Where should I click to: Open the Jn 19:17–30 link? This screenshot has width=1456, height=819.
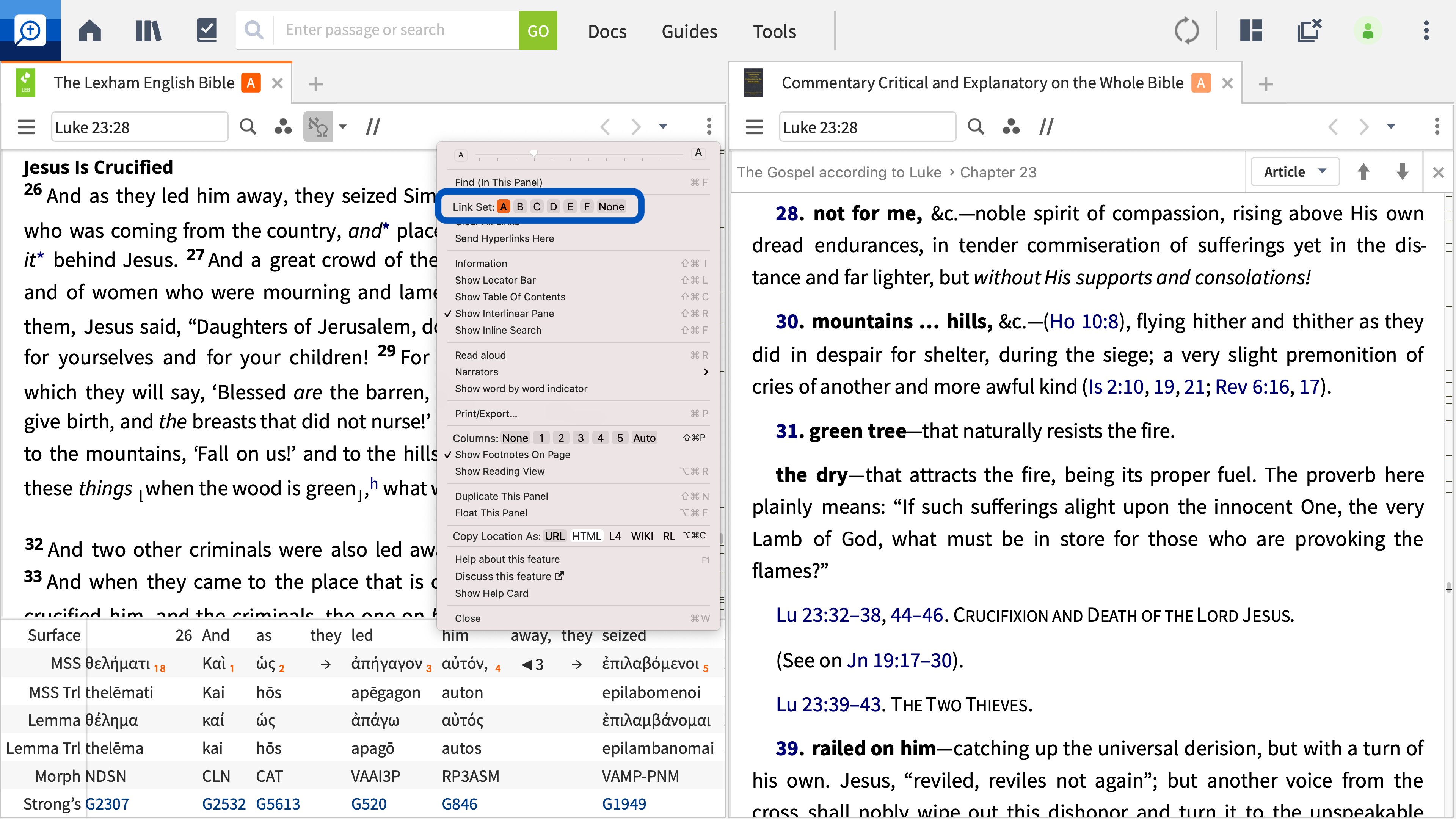[x=899, y=660]
